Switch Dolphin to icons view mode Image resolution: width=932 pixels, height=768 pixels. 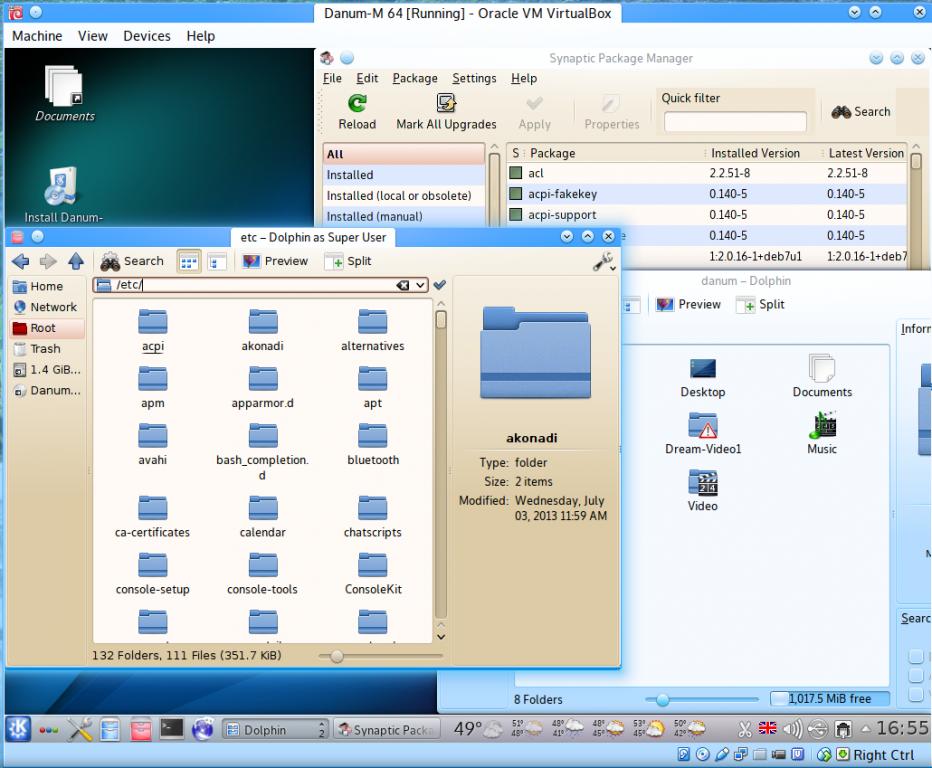(188, 261)
